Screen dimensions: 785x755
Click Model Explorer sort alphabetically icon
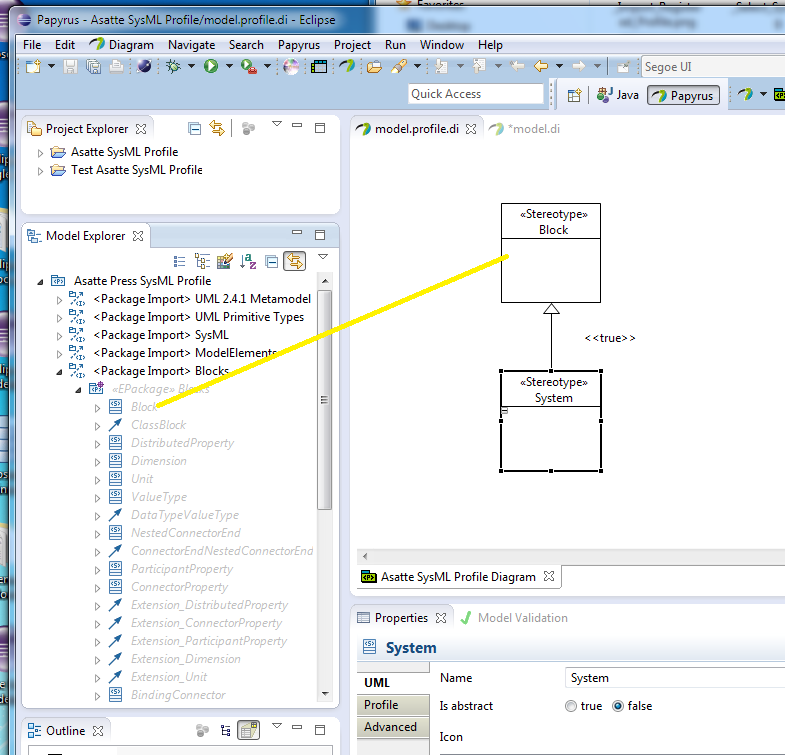click(x=248, y=261)
